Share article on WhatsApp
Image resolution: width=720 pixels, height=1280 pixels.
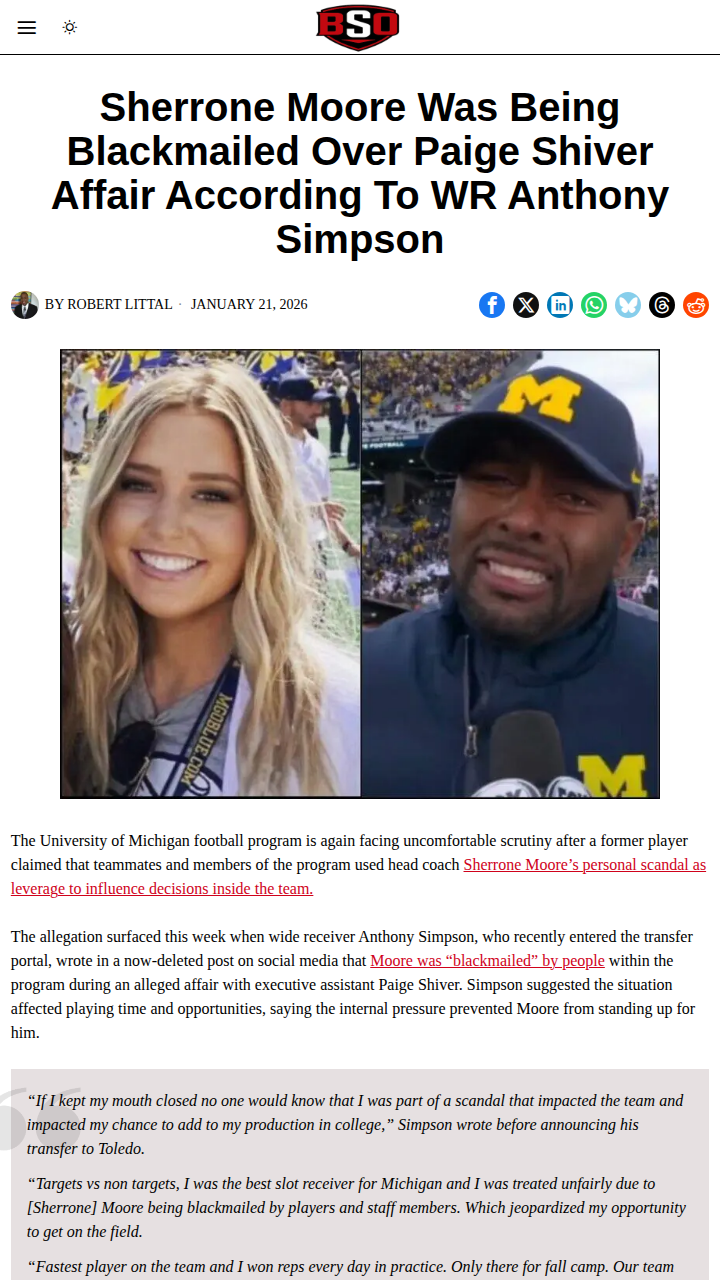[x=594, y=305]
